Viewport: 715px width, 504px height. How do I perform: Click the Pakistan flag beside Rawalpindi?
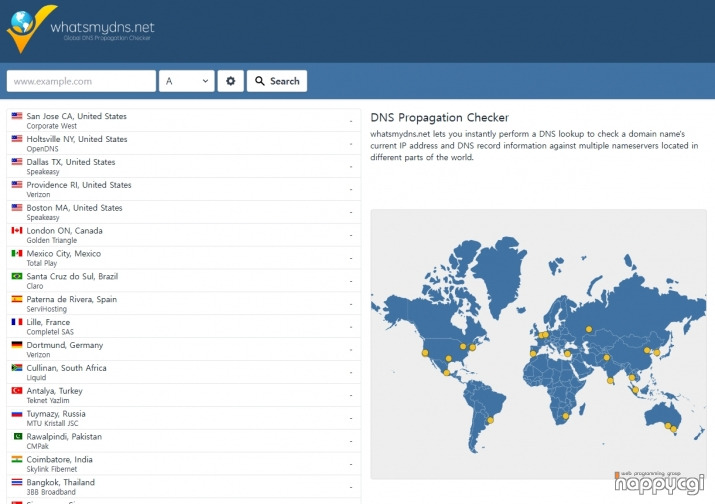click(17, 436)
